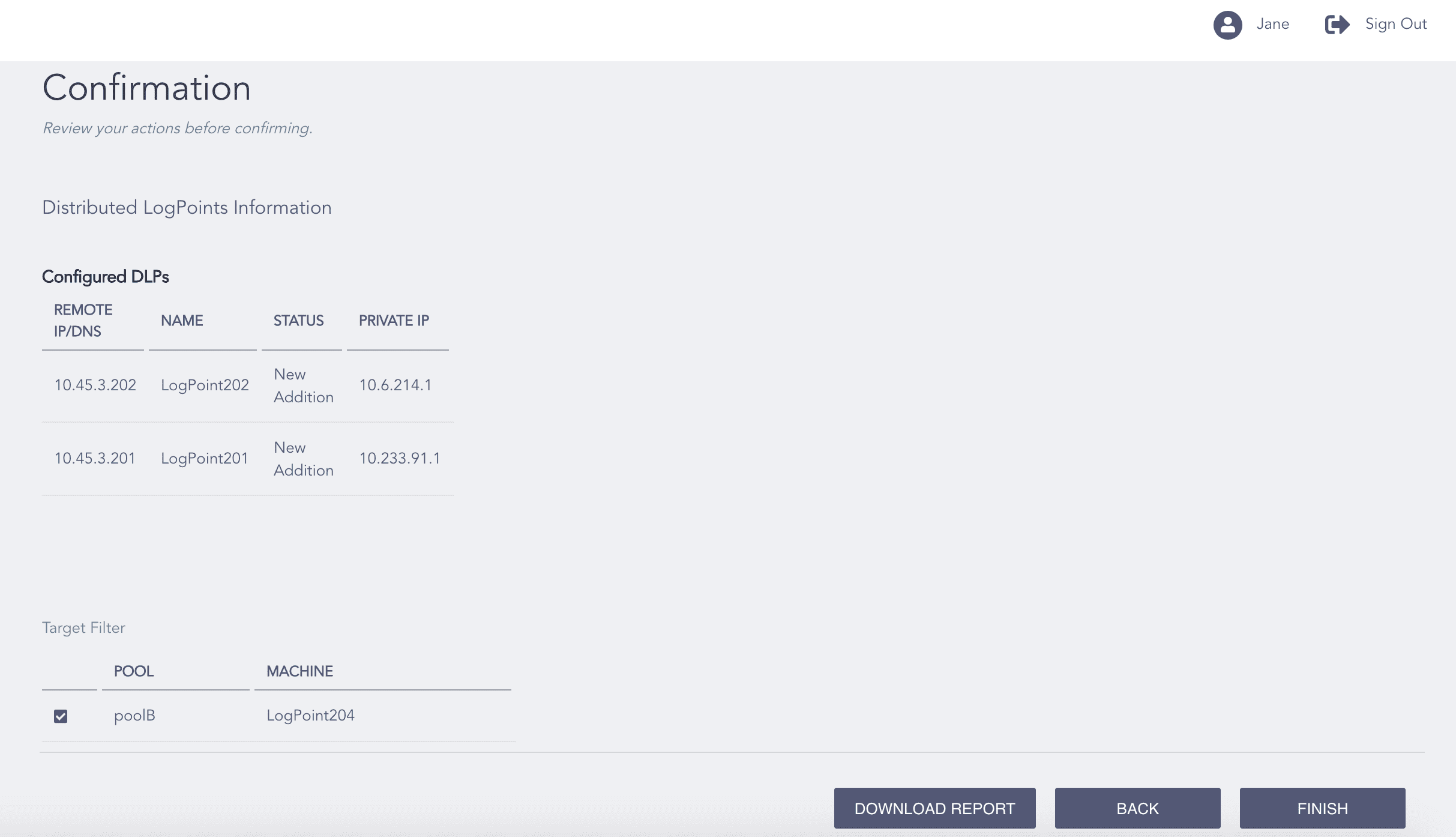Select the LogPoint202 table row
The image size is (1456, 837).
click(x=204, y=385)
